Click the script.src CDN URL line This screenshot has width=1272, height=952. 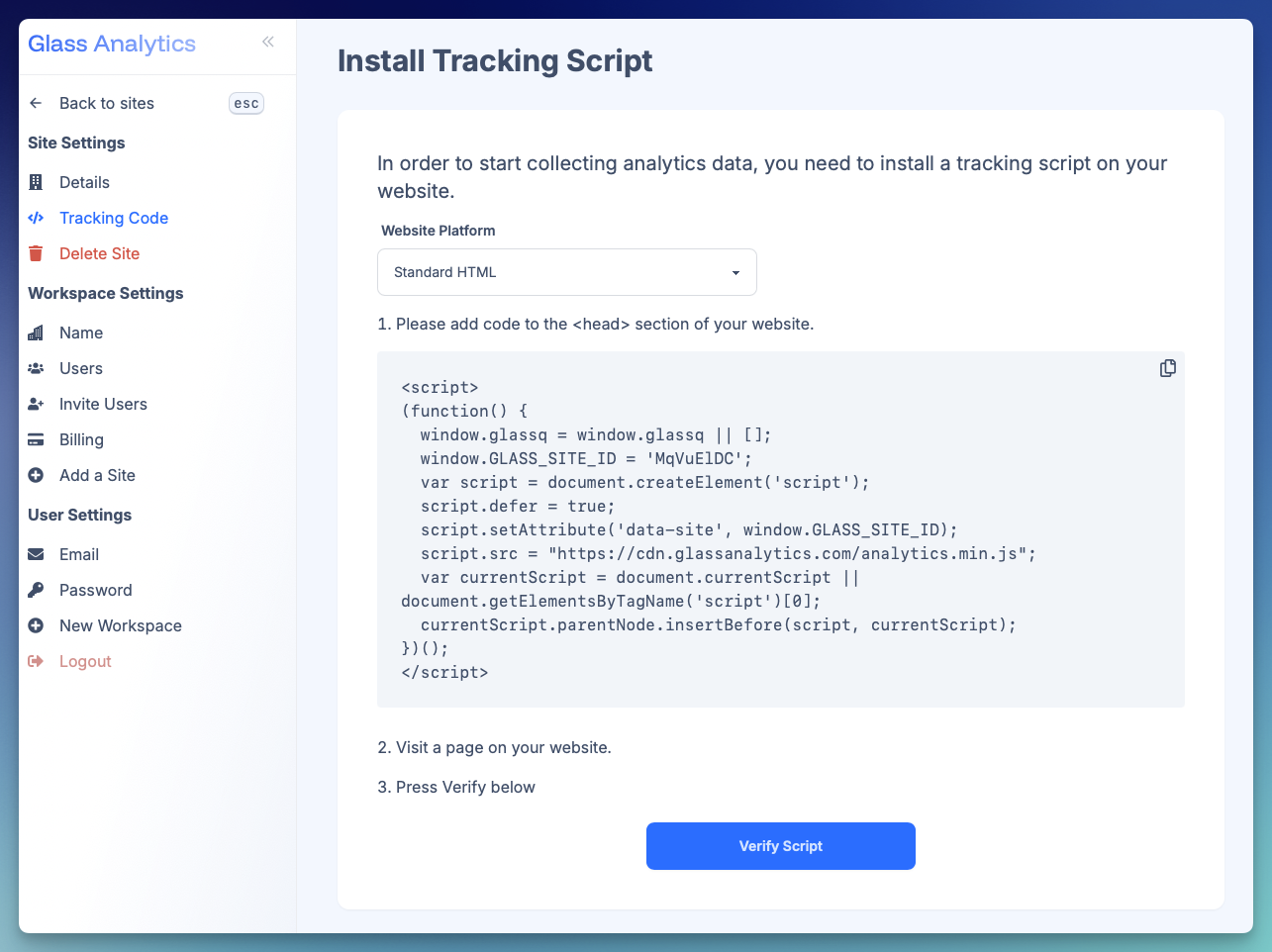click(x=729, y=553)
